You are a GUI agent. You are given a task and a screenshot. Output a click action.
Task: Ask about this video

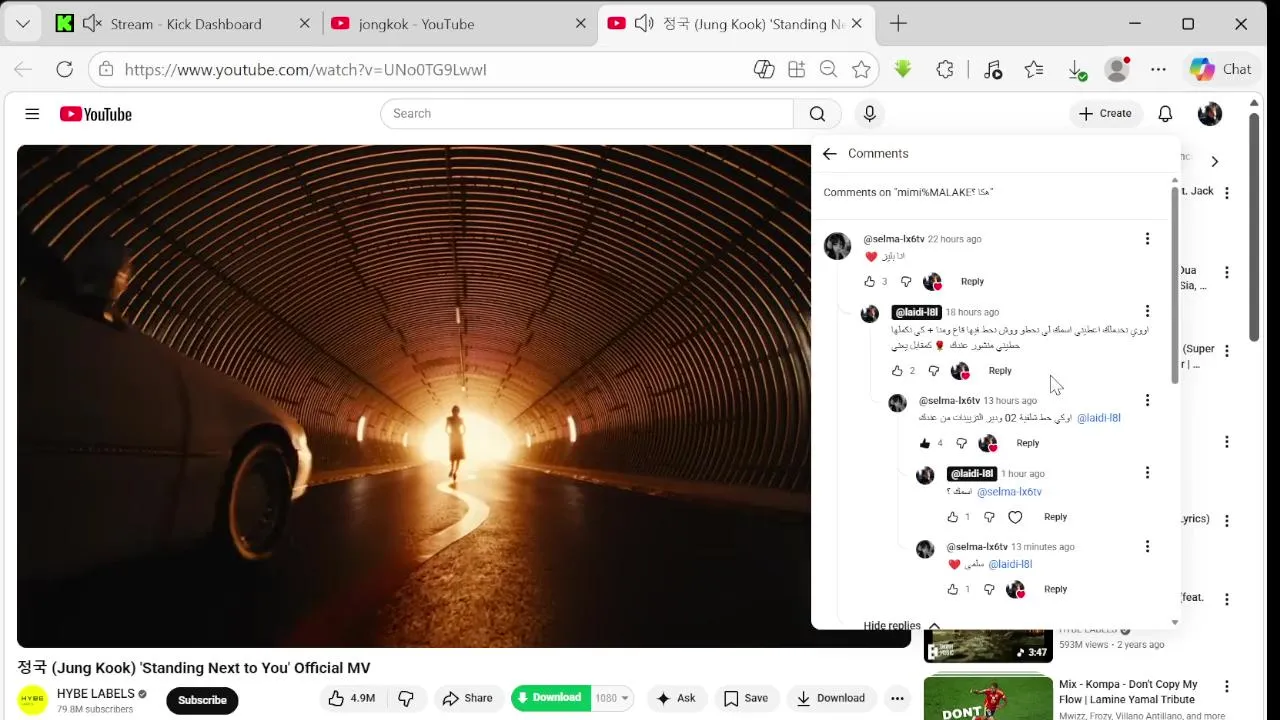pyautogui.click(x=676, y=698)
